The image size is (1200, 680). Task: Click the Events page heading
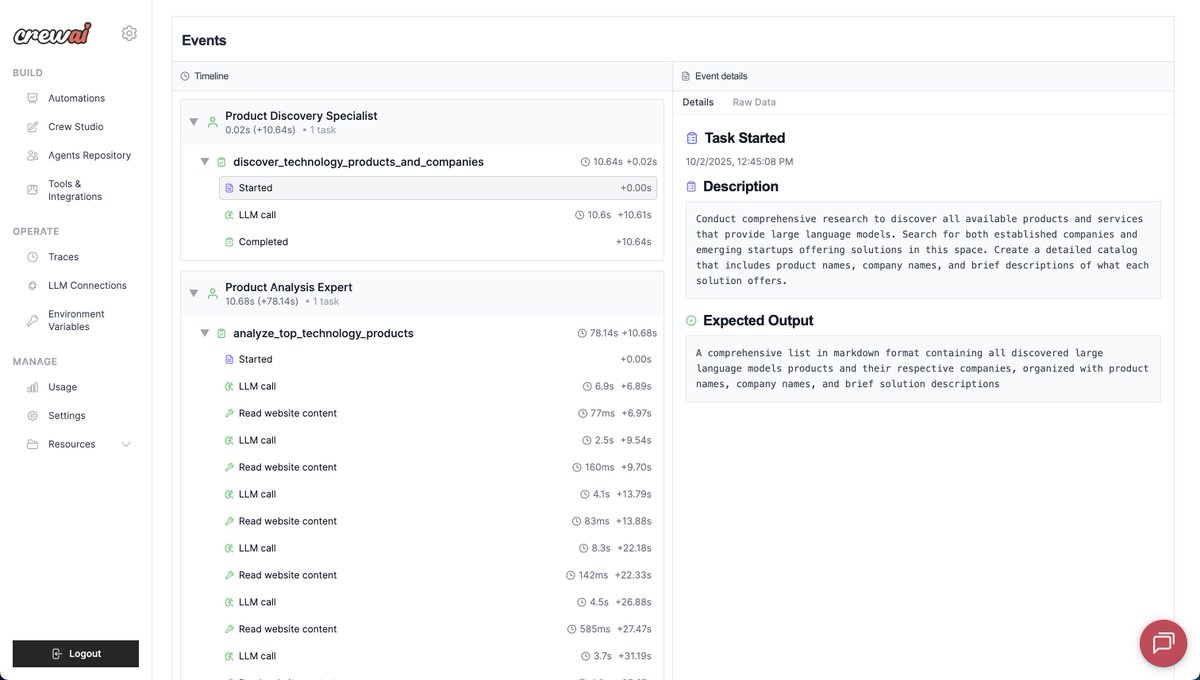[x=204, y=41]
